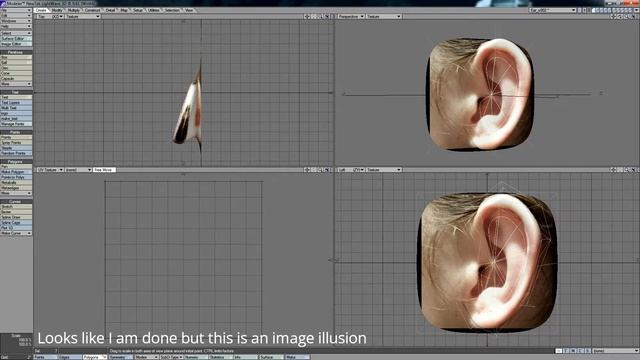This screenshot has height=360, width=640.
Task: Select the Spray Points tool
Action: (x=16, y=142)
